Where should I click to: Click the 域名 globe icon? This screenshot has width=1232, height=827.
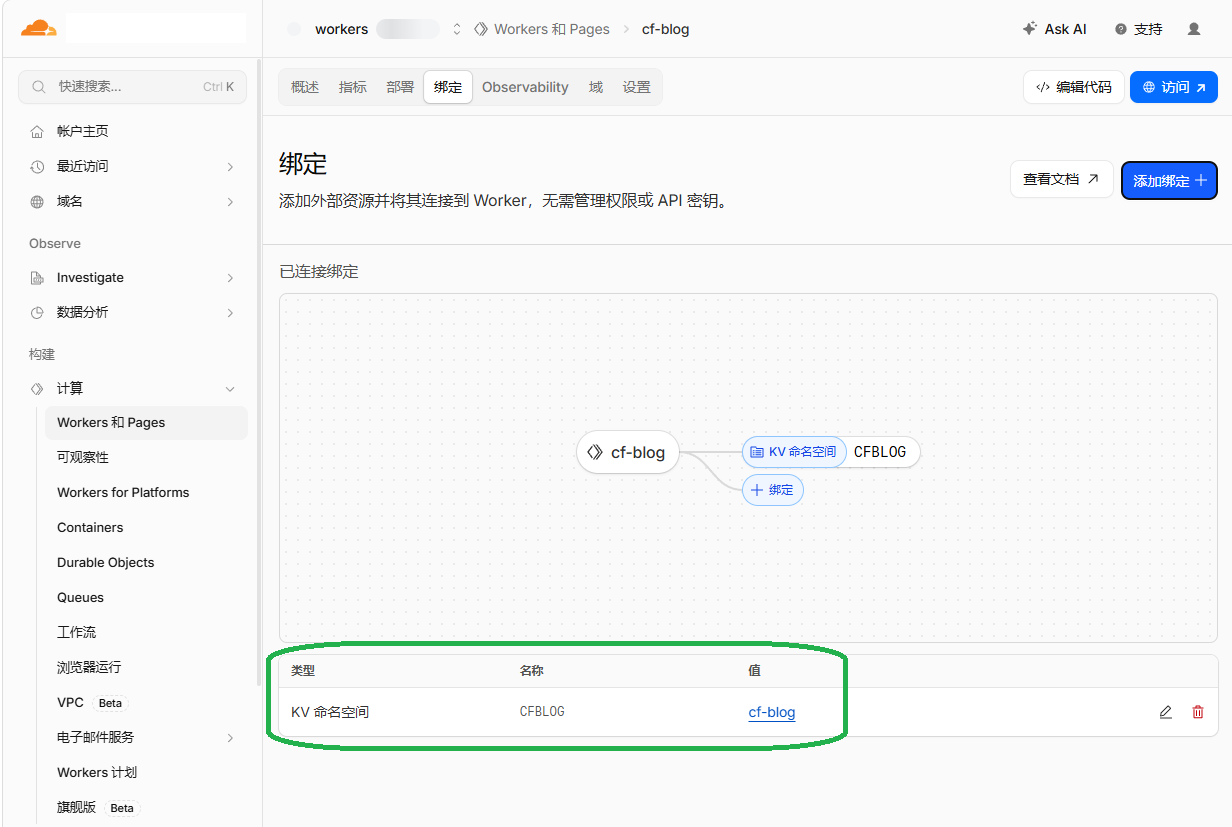pyautogui.click(x=37, y=201)
